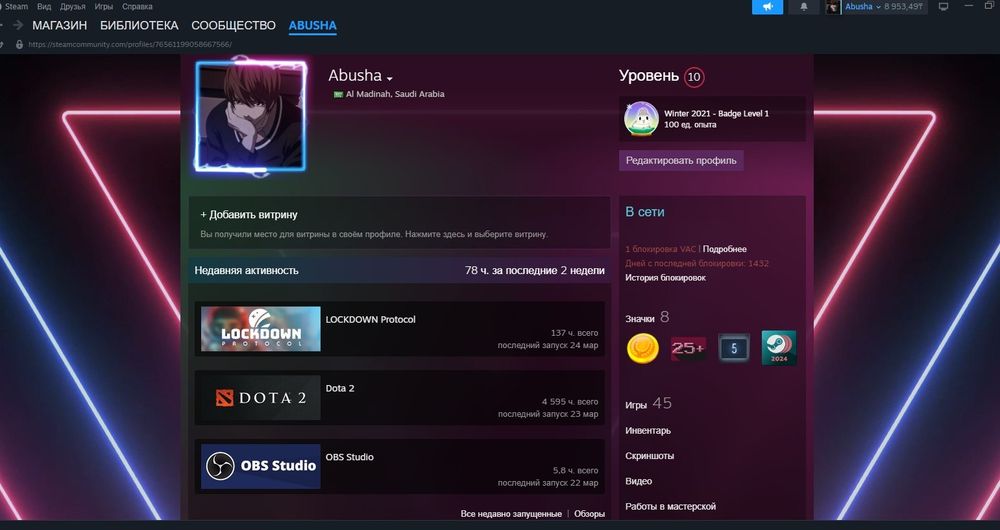The height and width of the screenshot is (530, 1000).
Task: Open История блокировок link
Action: pos(665,278)
